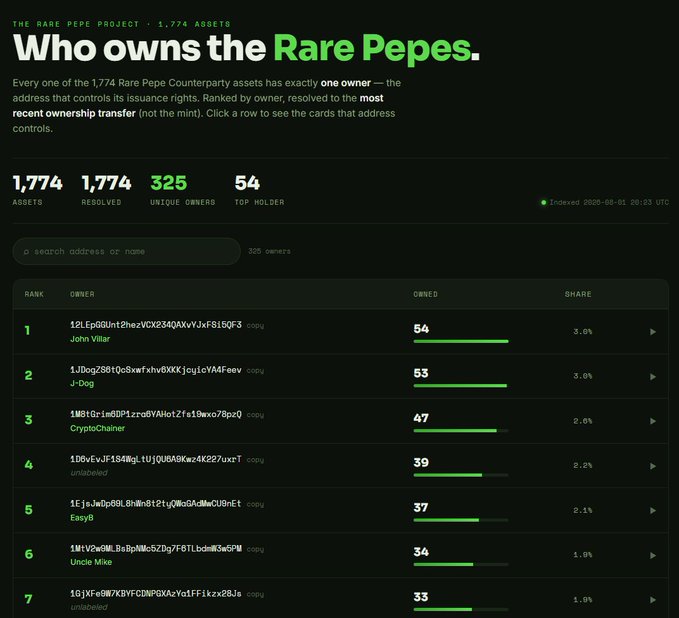
Task: Click the owned count 54 in row 1
Action: [421, 329]
